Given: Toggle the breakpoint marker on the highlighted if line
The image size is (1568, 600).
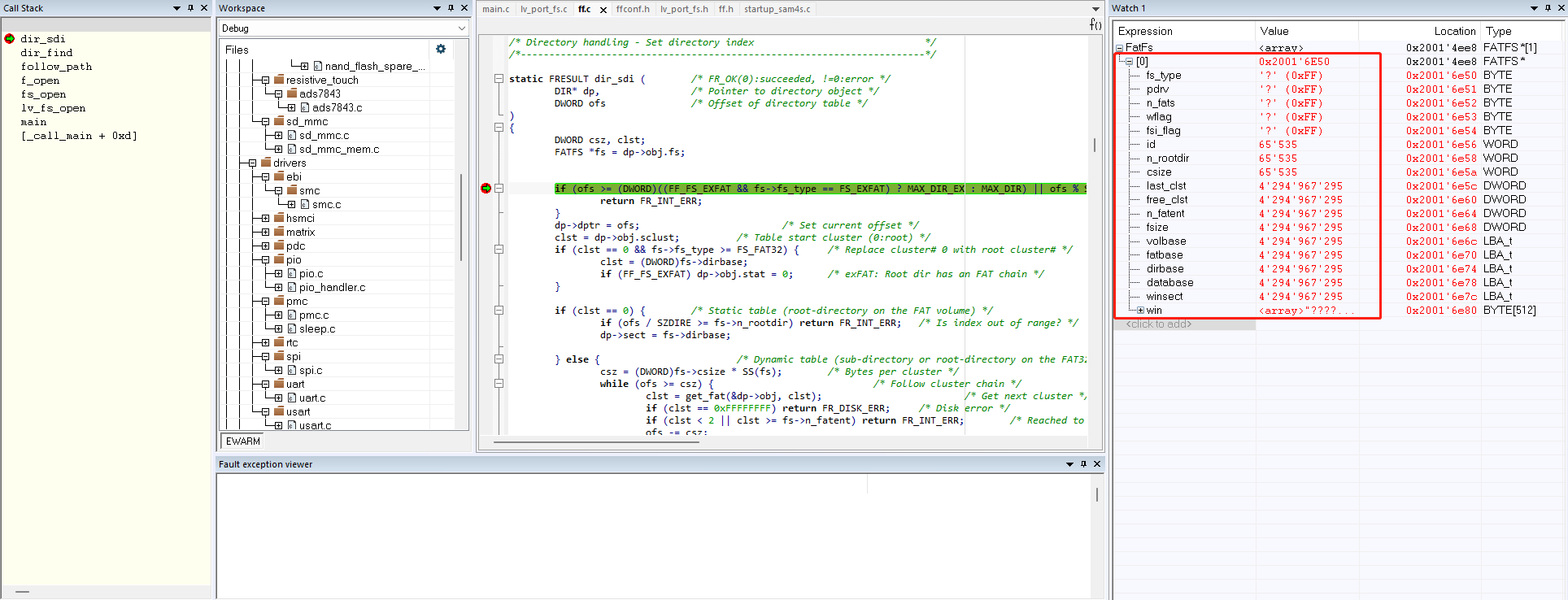Looking at the screenshot, I should pyautogui.click(x=486, y=188).
